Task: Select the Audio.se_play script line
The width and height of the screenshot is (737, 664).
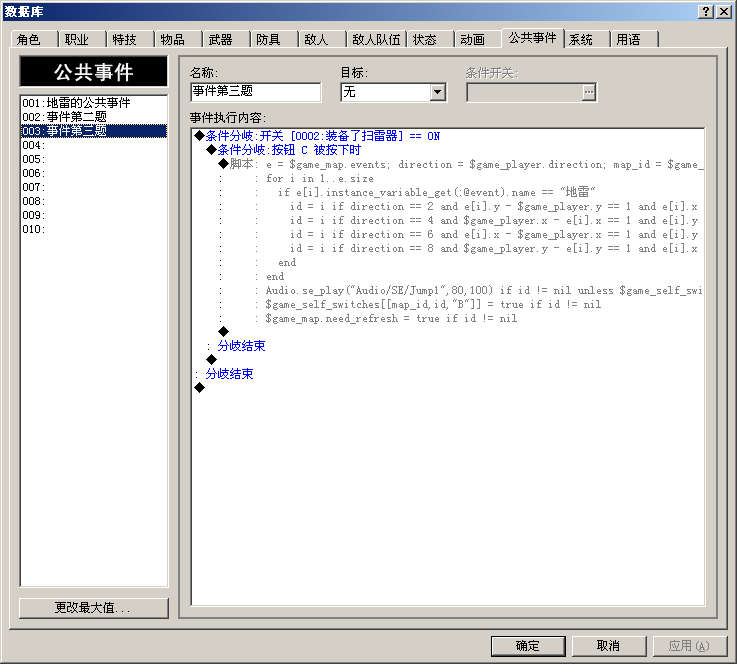Action: click(x=448, y=290)
